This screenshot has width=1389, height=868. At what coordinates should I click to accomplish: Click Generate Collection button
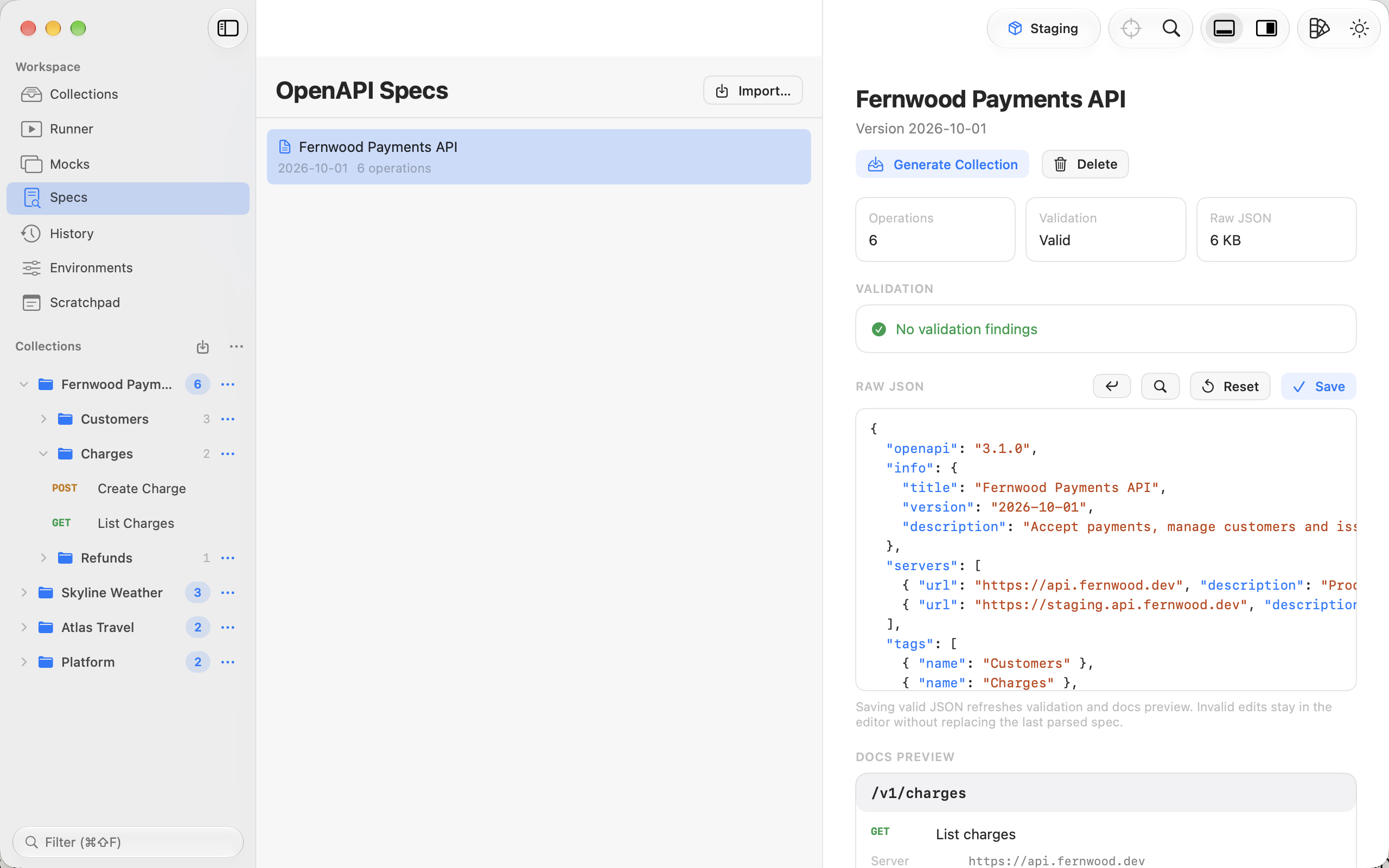[x=942, y=164]
